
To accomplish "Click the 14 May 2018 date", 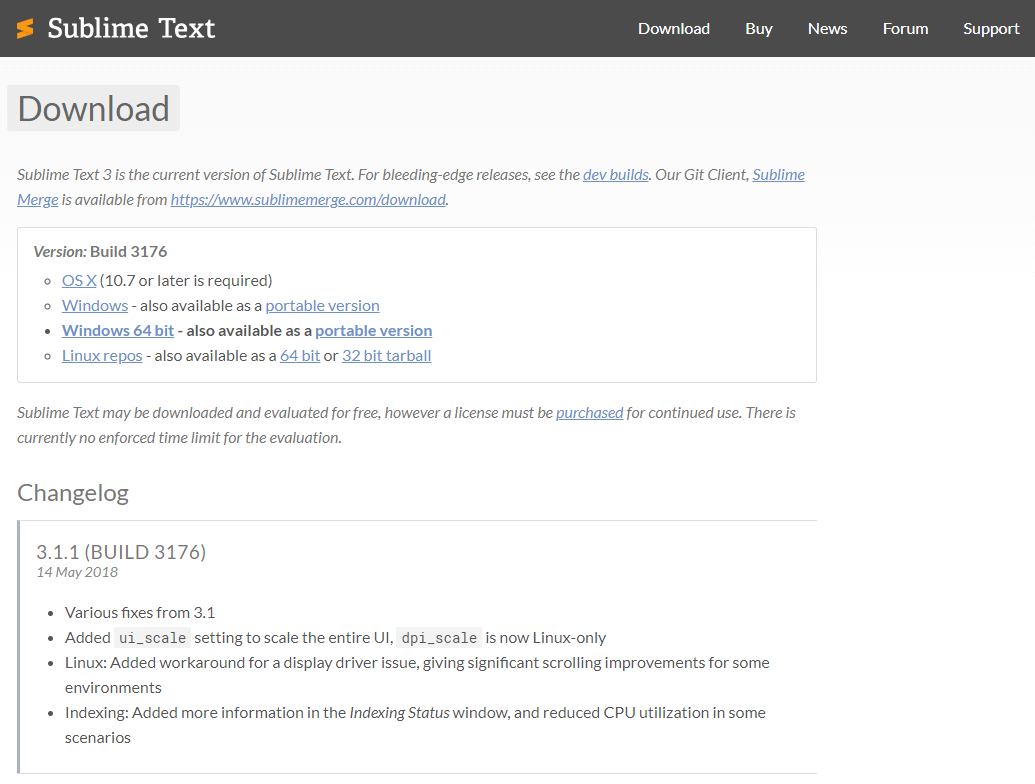I will point(77,572).
